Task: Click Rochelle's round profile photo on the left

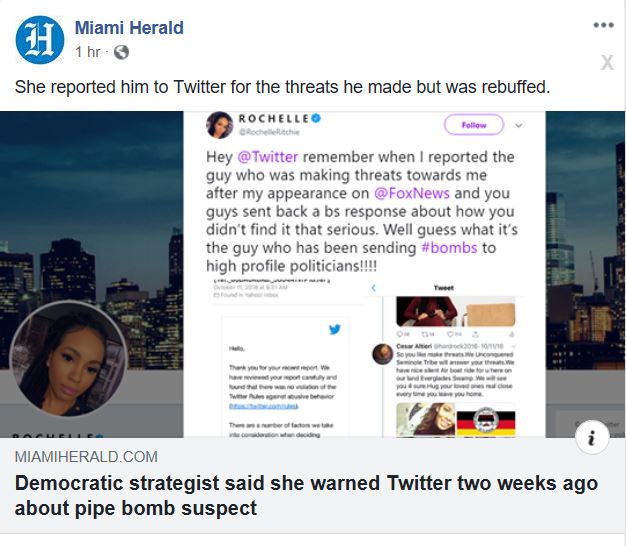Action: pos(68,359)
